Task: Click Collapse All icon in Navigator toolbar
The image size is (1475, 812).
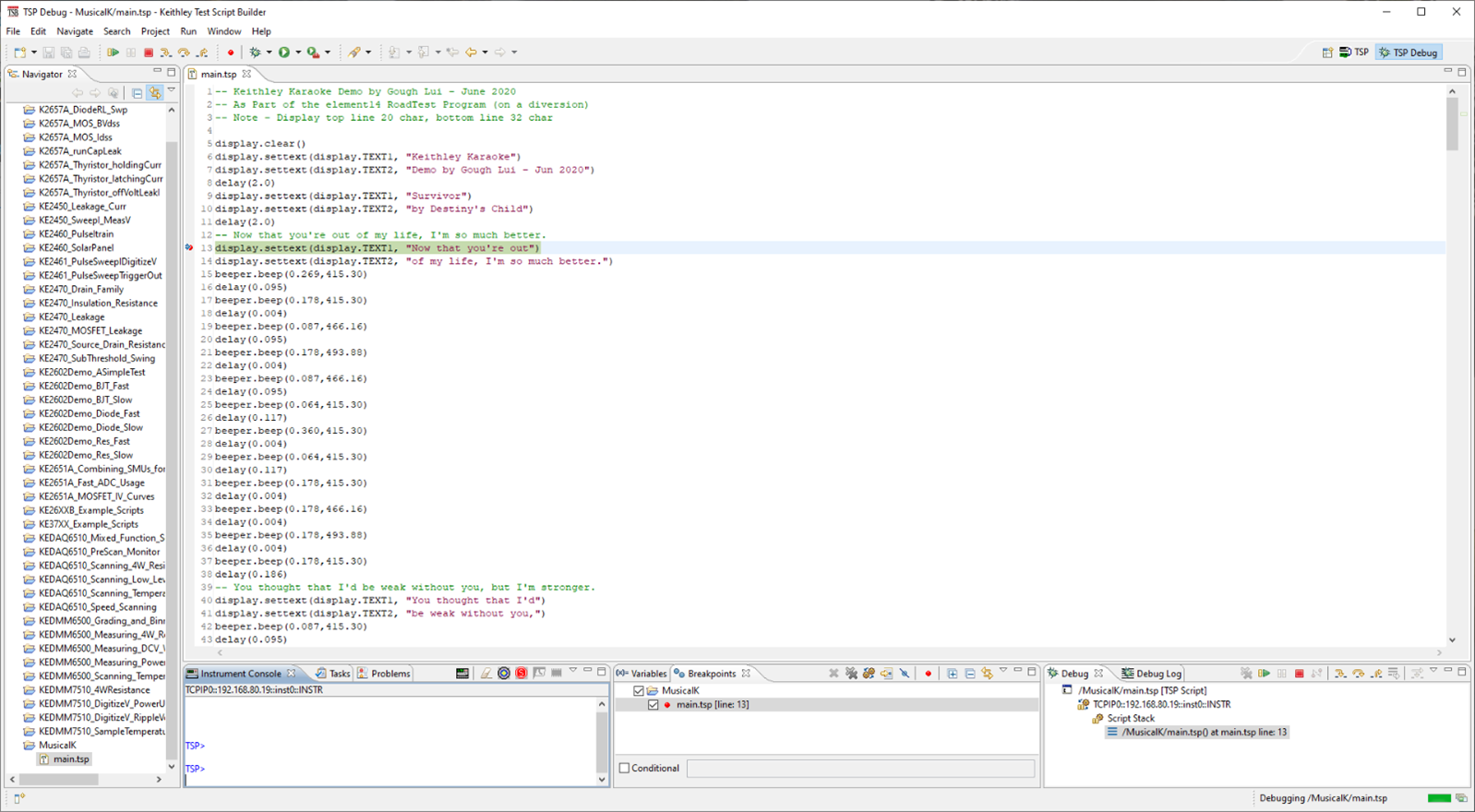Action: [x=137, y=93]
